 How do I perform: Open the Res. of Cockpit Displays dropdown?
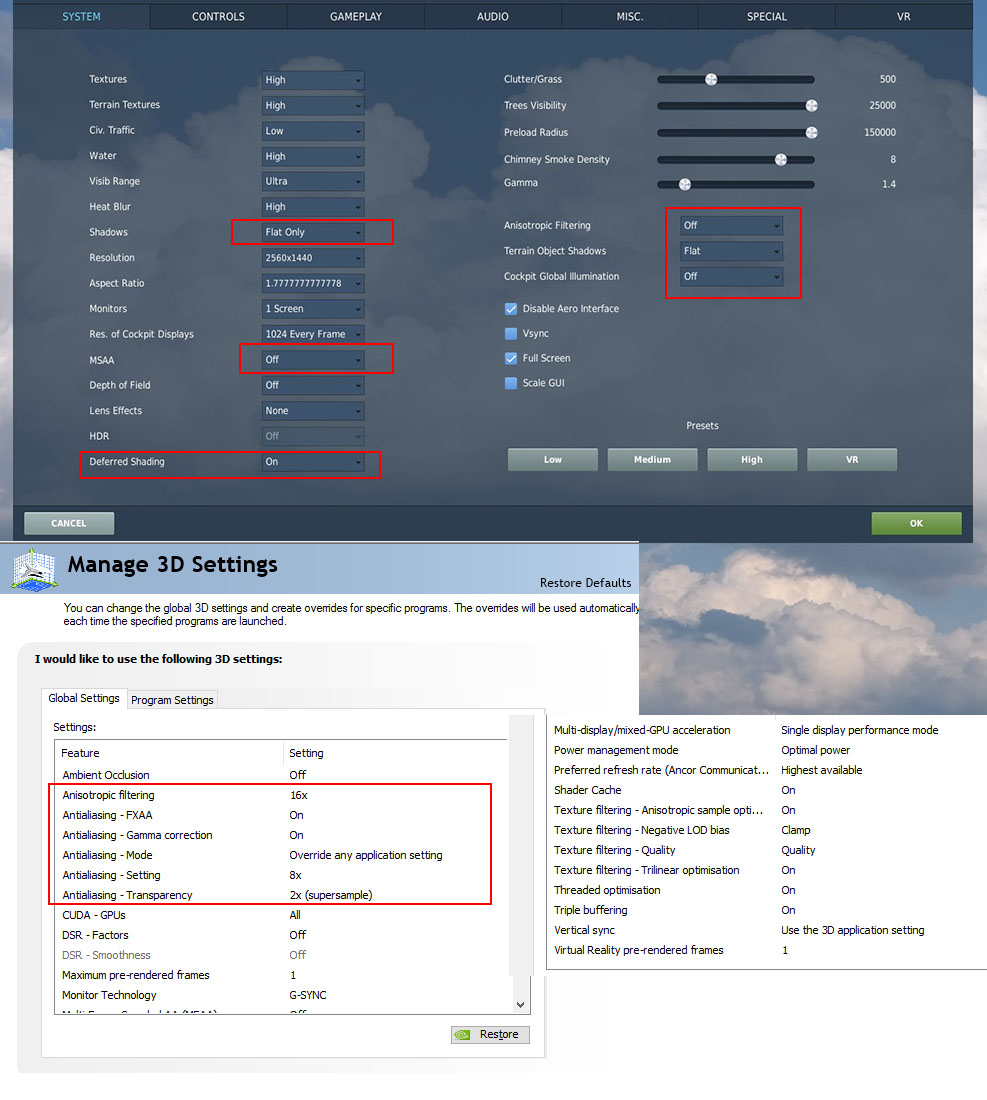pos(313,334)
